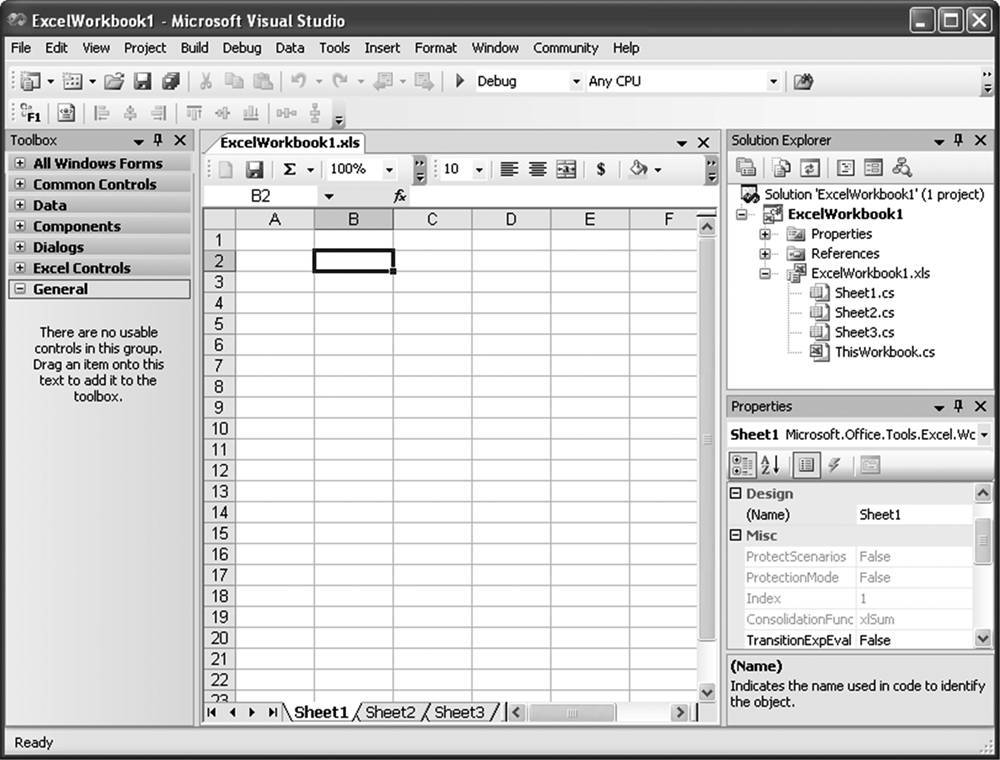This screenshot has height=760, width=1000.
Task: Toggle Events lightning bolt button in Properties
Action: click(x=834, y=465)
